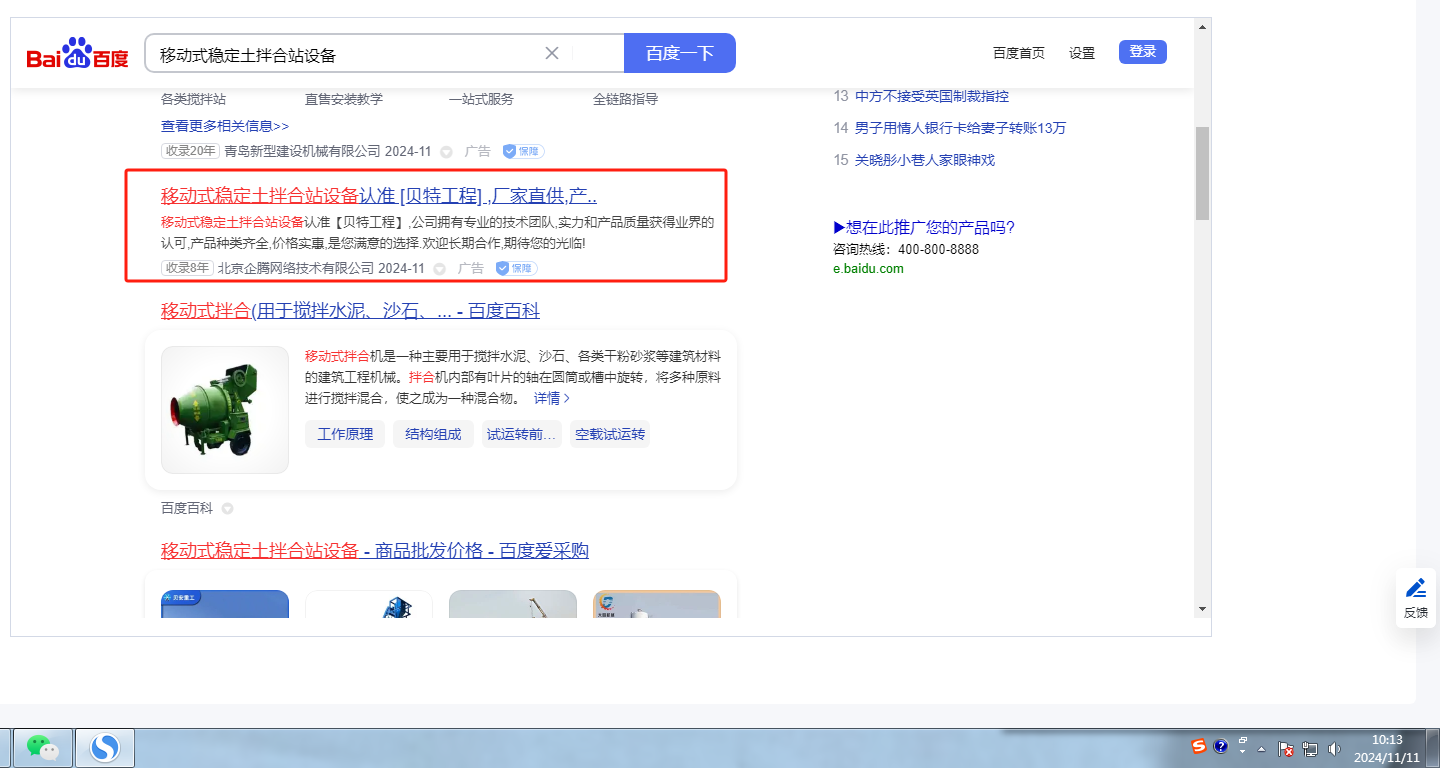Open the volume speaker tray icon
Screen dimensions: 1440x768
click(1334, 748)
